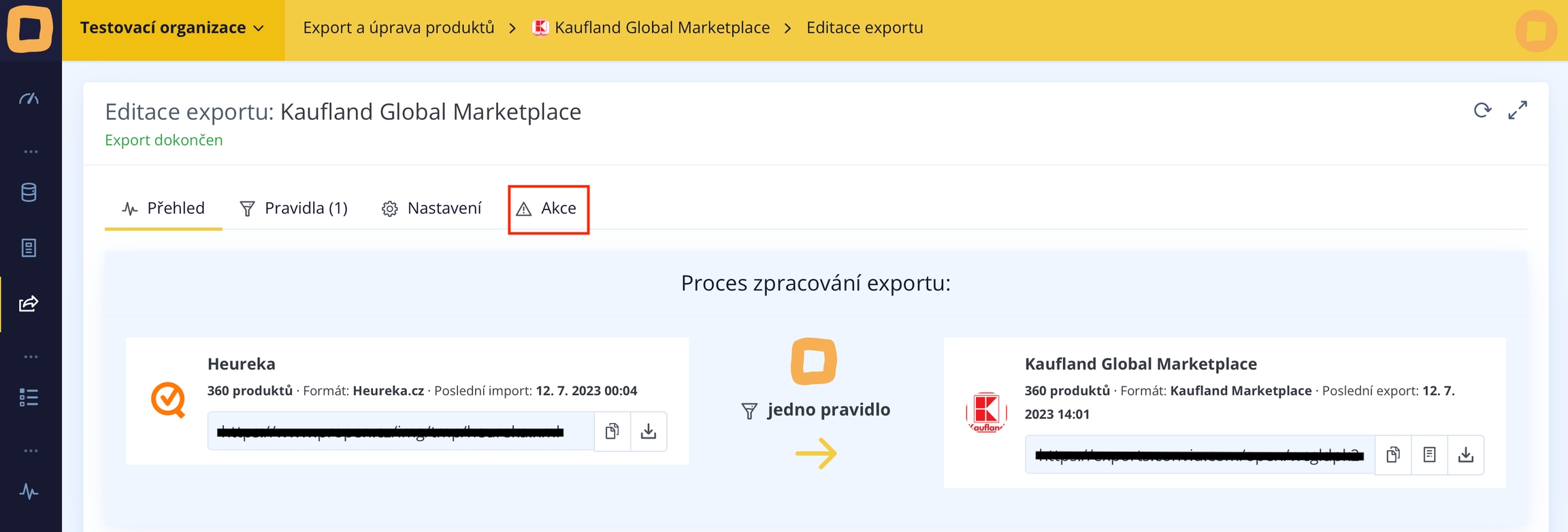Click the jedno pravidlo rule link
The image size is (1568, 532).
828,410
